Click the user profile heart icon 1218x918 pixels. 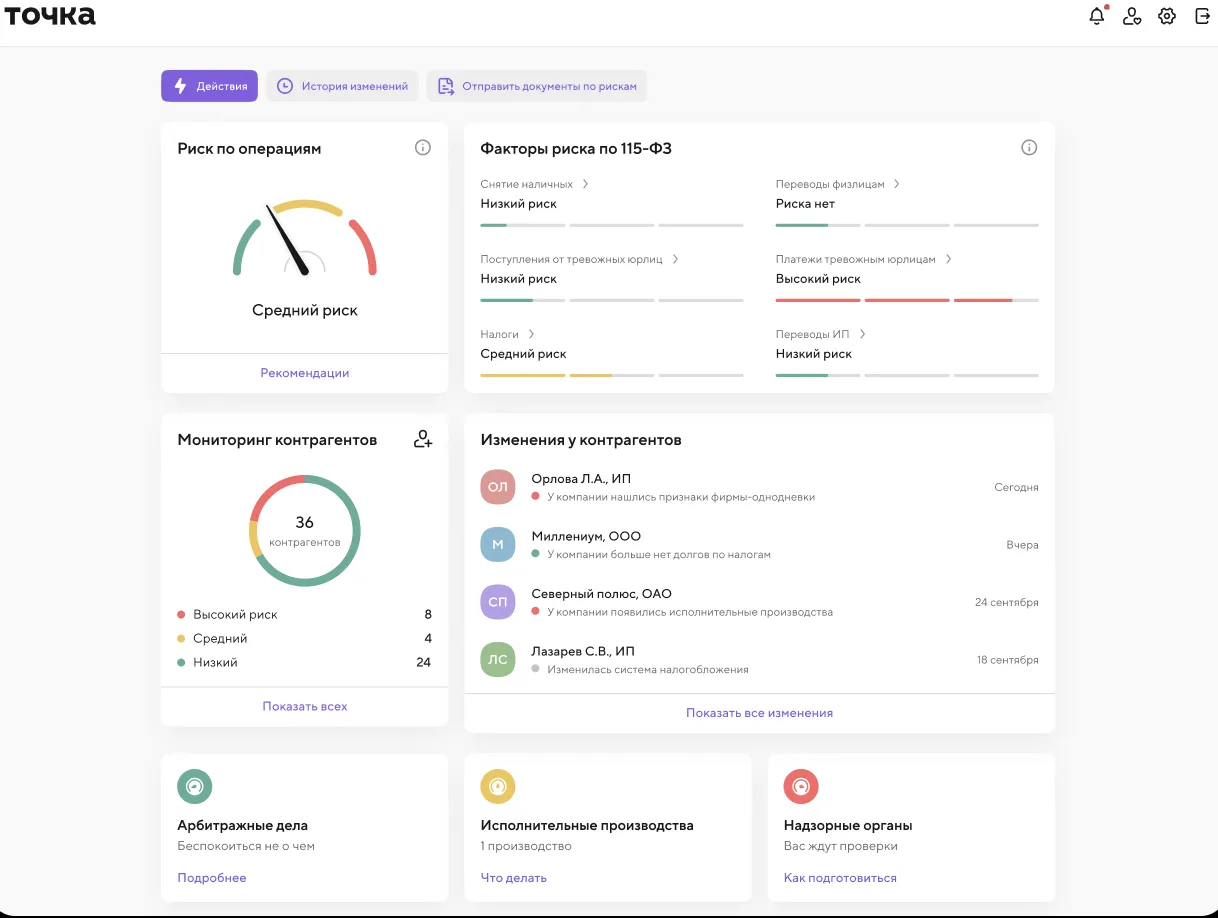click(1132, 16)
